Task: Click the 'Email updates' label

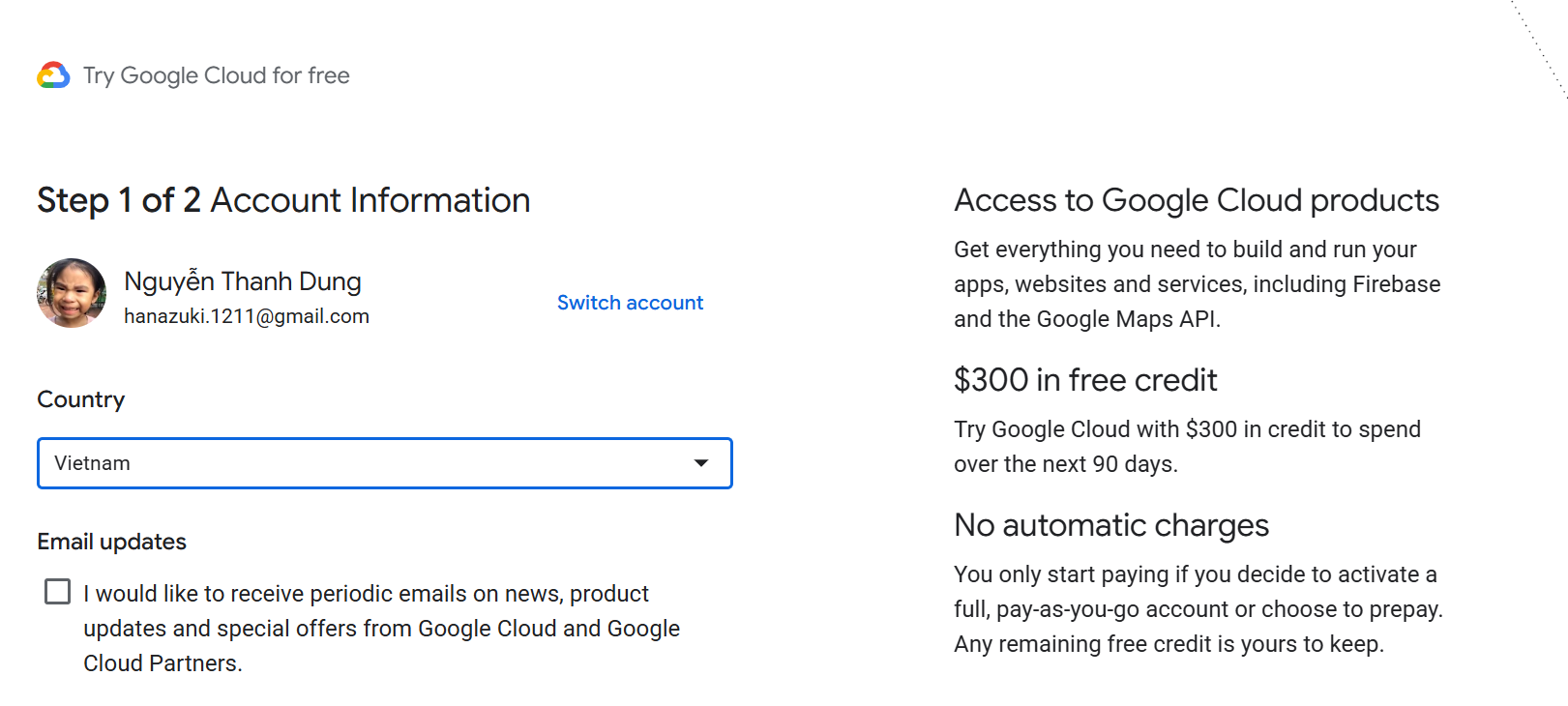Action: [112, 542]
